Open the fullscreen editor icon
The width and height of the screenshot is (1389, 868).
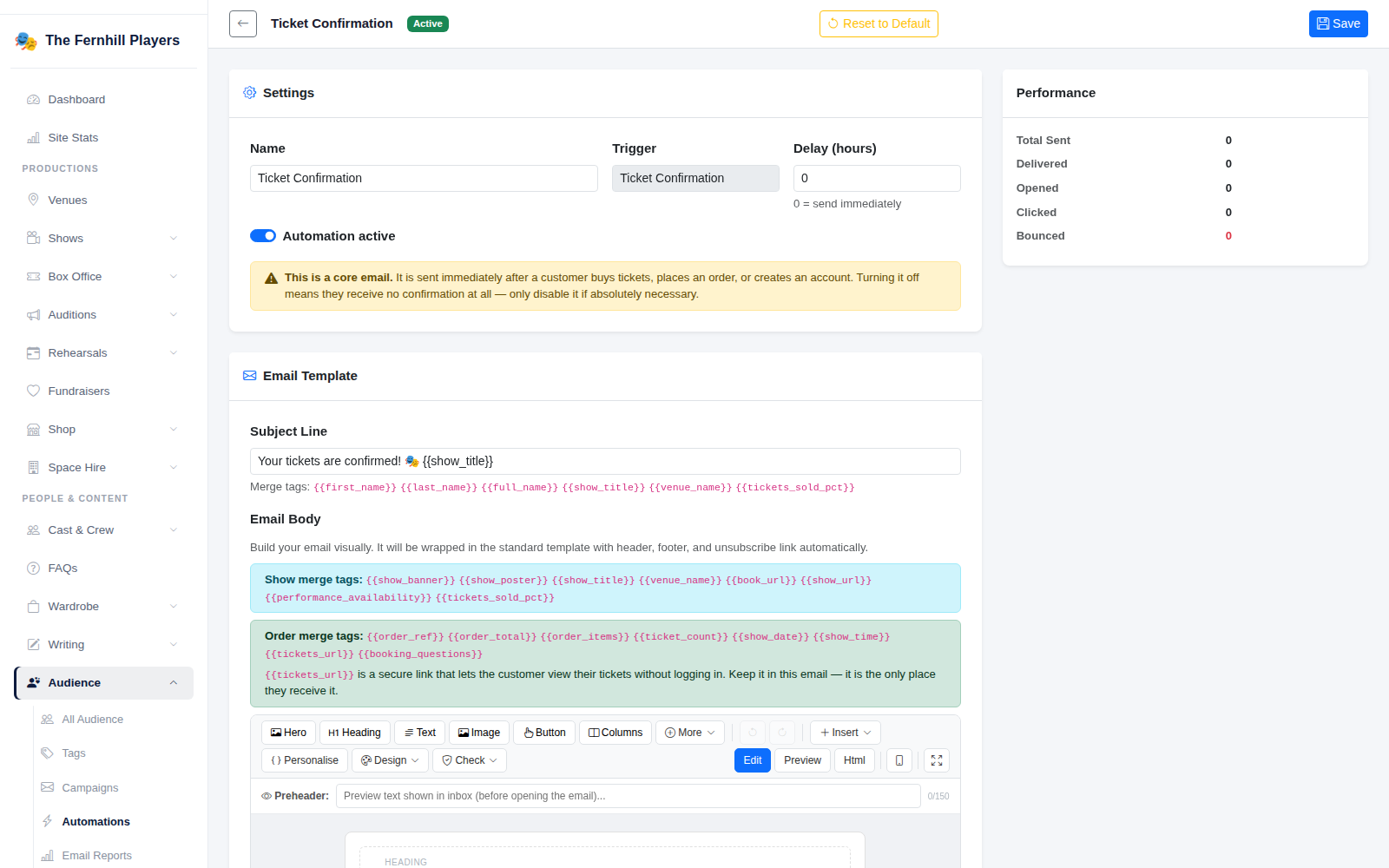(937, 760)
